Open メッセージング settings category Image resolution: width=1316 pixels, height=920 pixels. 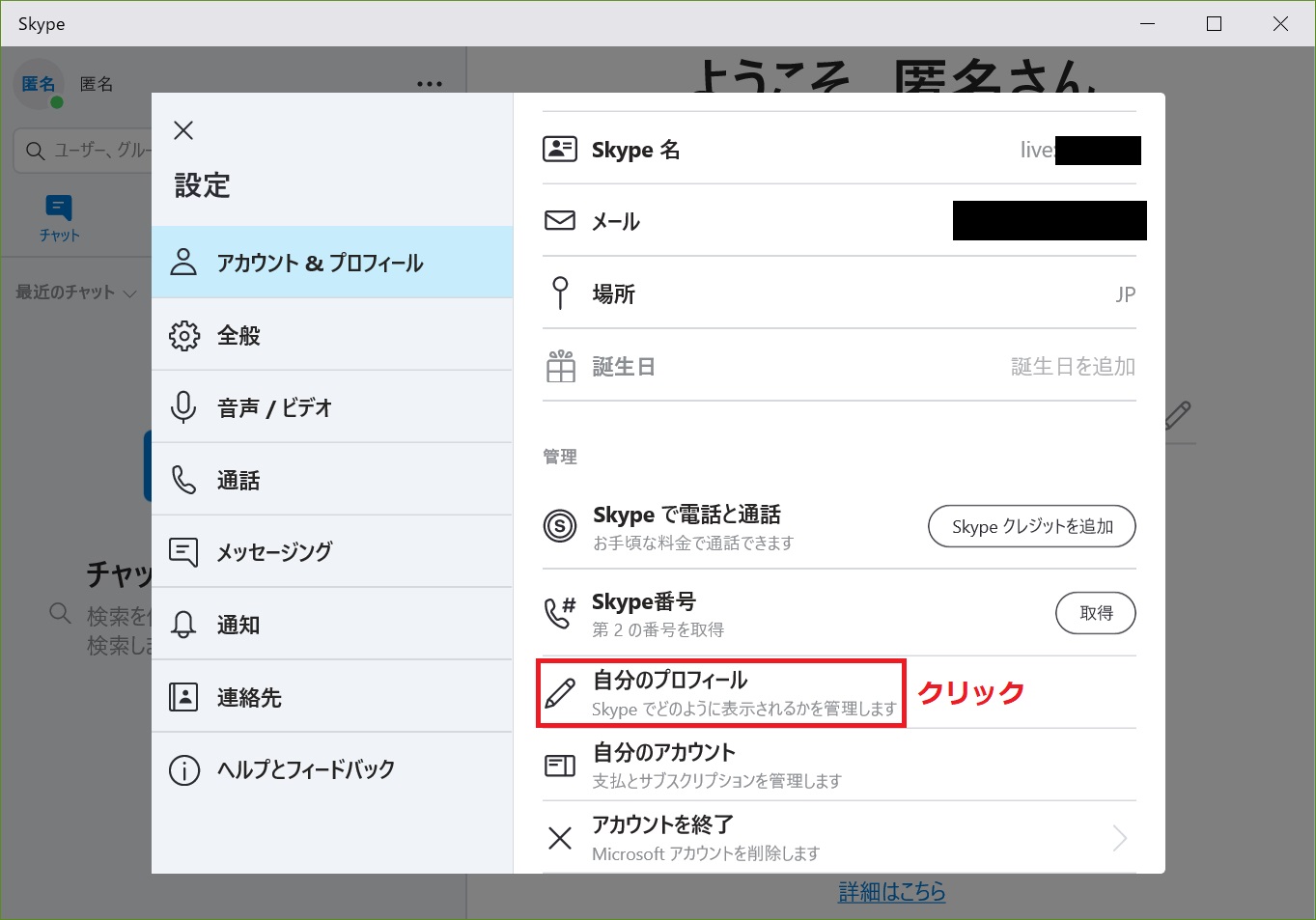click(x=332, y=552)
